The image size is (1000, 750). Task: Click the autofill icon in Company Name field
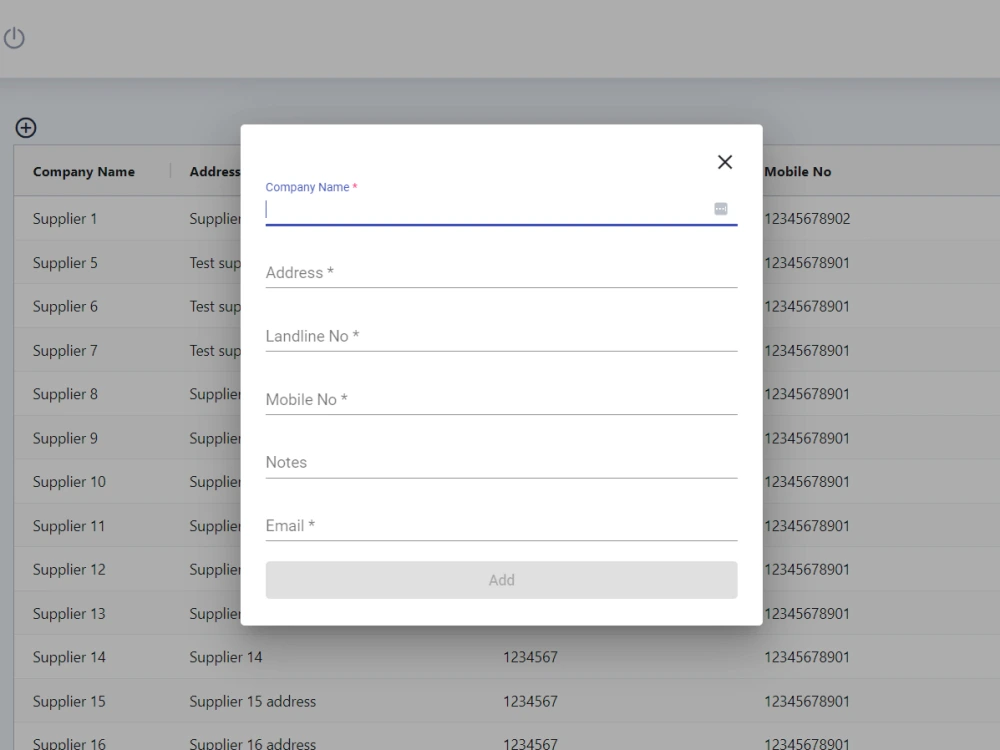721,209
